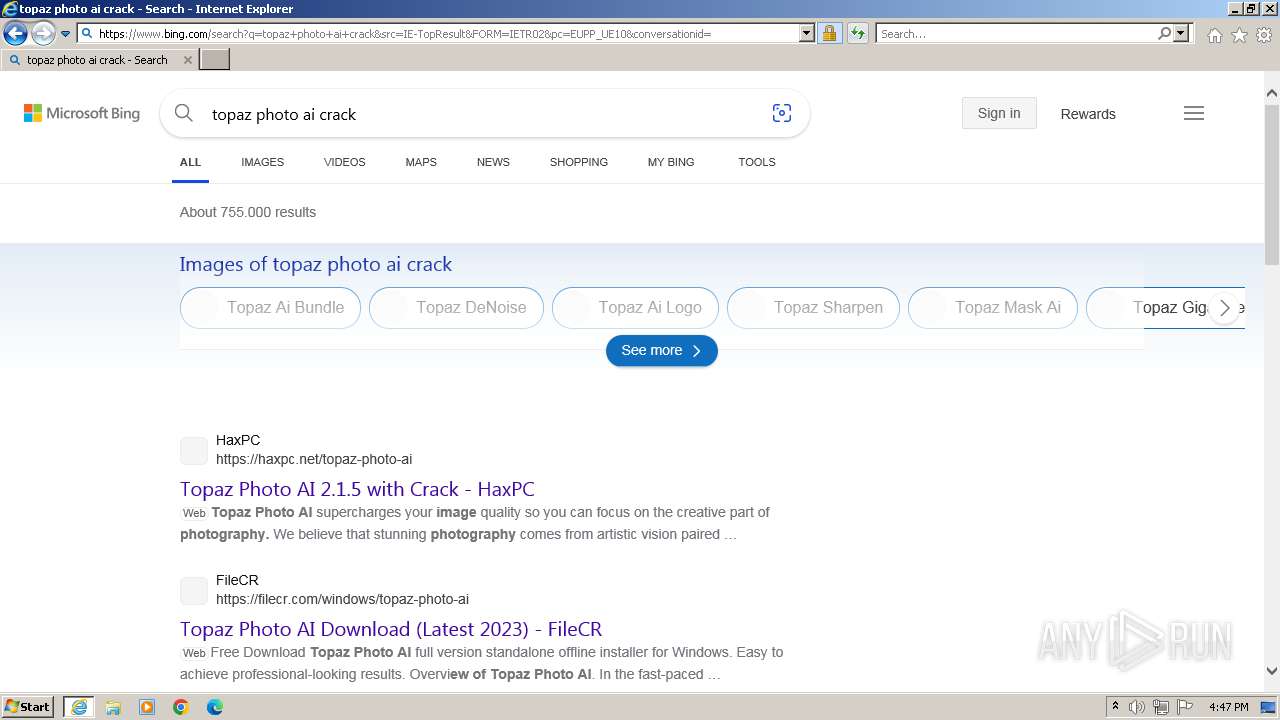This screenshot has width=1280, height=720.
Task: Click the 'FileCR' site name text
Action: pyautogui.click(x=237, y=580)
